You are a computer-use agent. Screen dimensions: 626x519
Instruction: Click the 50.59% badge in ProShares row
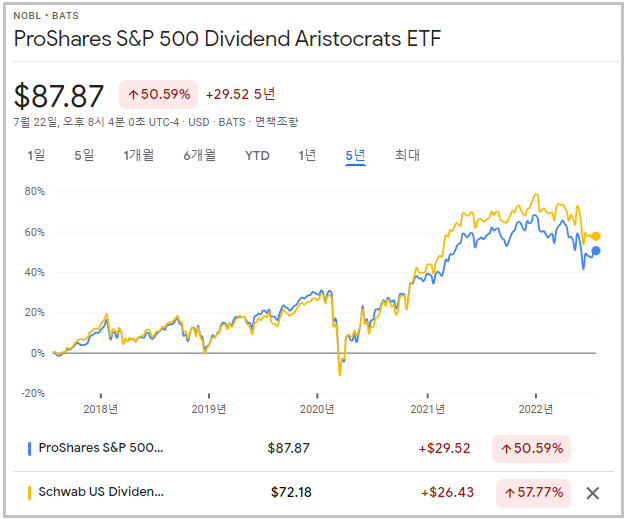531,449
